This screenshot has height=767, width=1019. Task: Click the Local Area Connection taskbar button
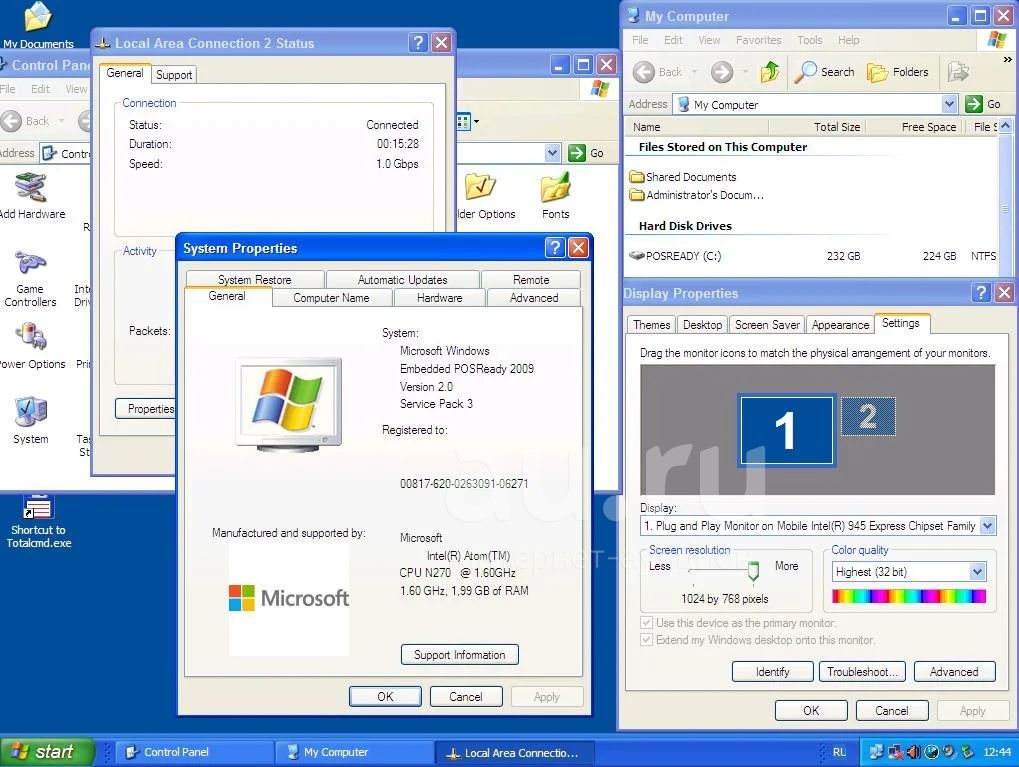pos(514,752)
